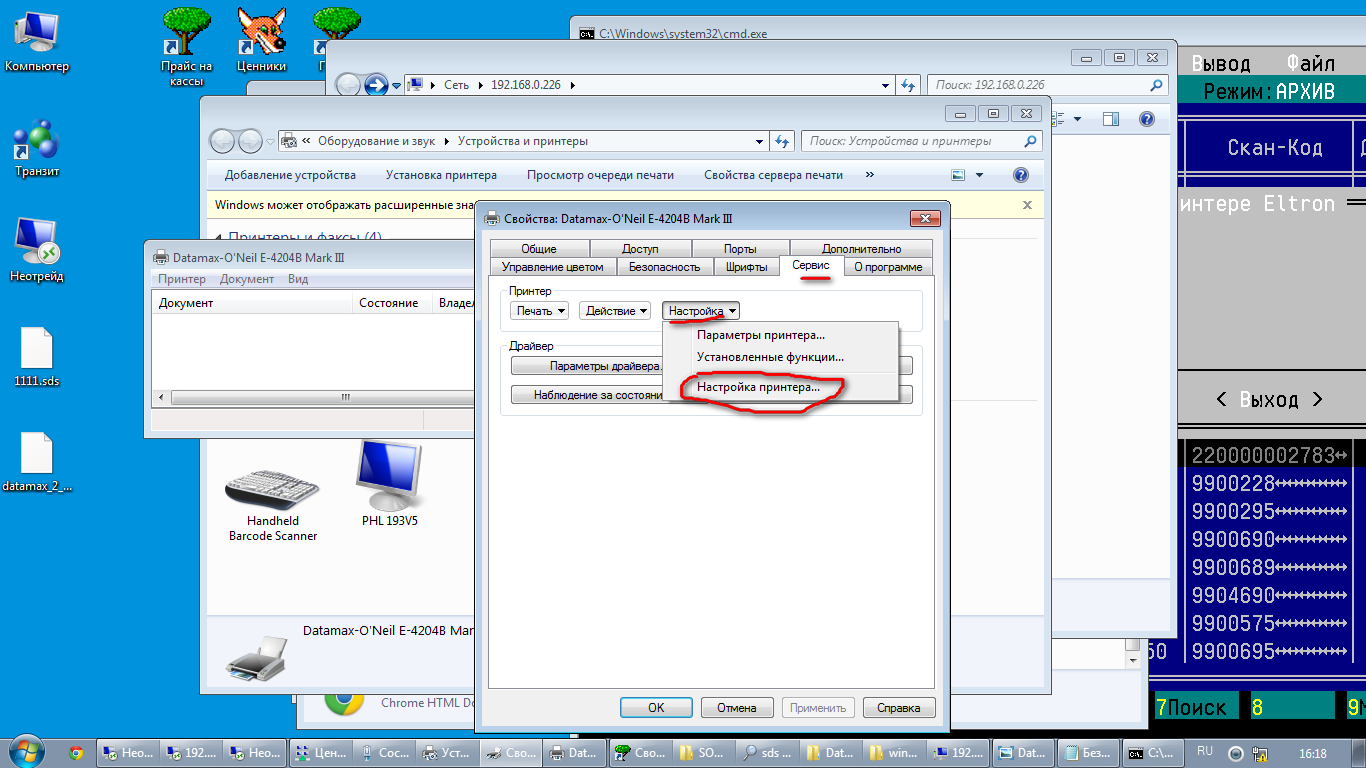
Task: Open the Принтер menu in print queue window
Action: pos(182,279)
